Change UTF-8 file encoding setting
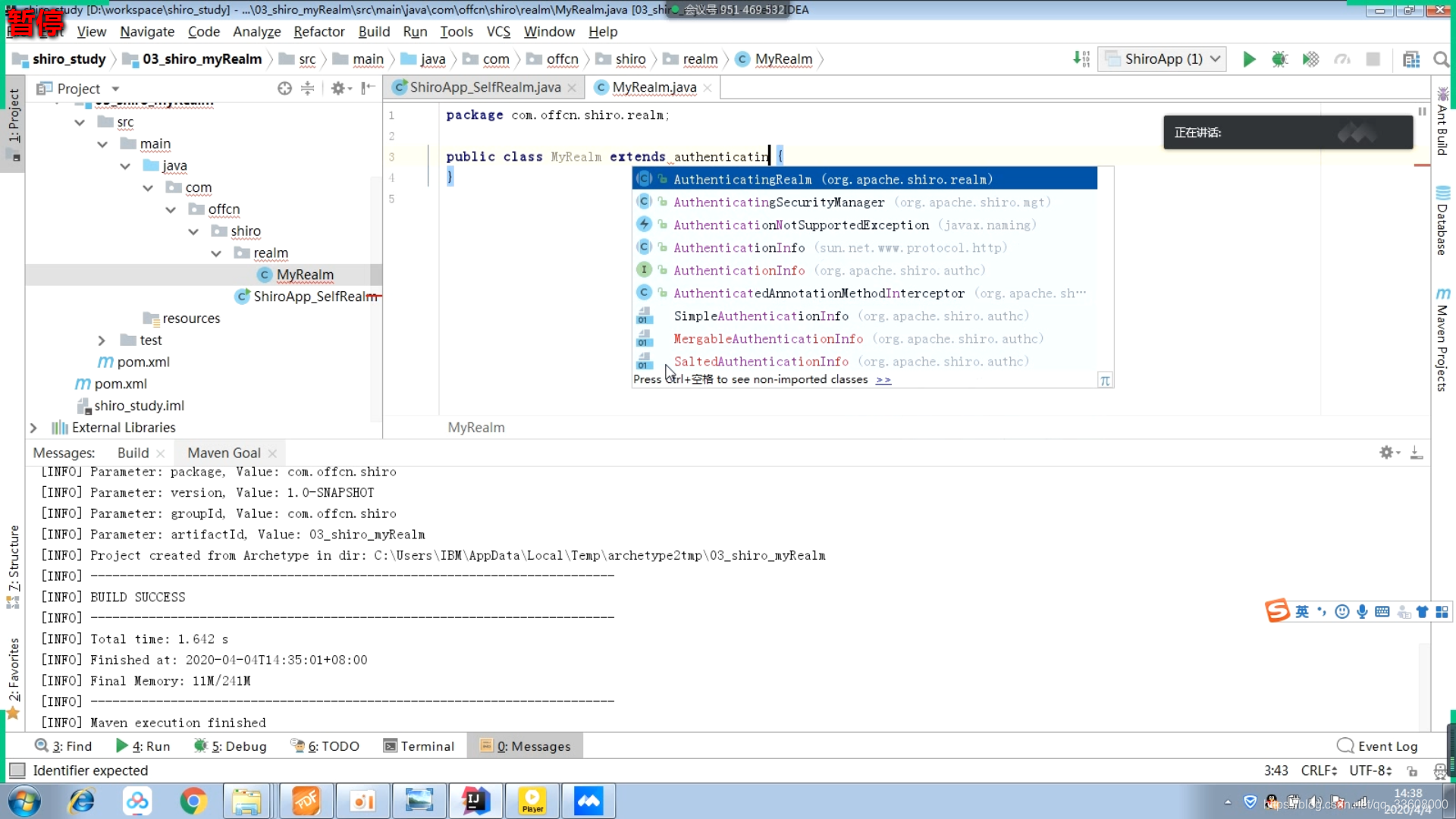This screenshot has height=819, width=1456. point(1371,770)
